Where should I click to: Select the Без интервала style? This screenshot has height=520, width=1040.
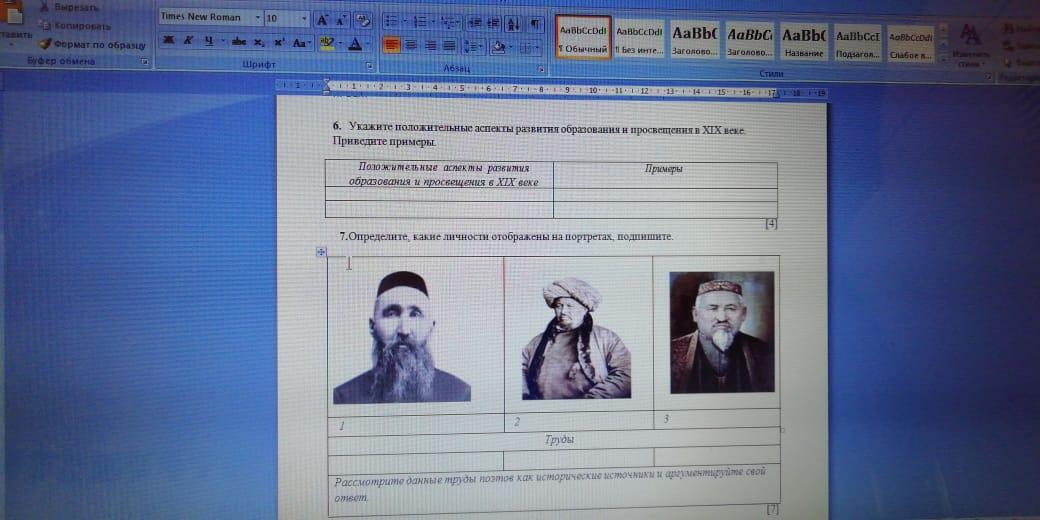tap(639, 39)
